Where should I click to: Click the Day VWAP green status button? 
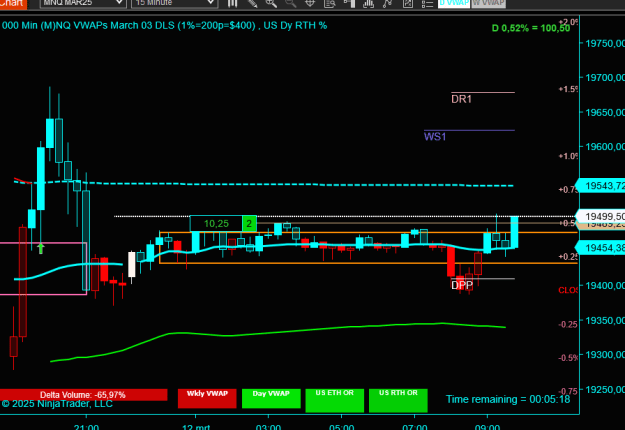271,399
